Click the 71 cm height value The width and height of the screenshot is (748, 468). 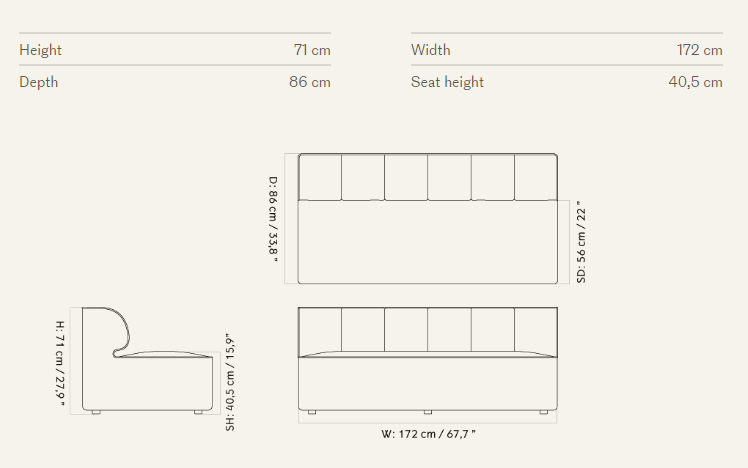(x=311, y=50)
